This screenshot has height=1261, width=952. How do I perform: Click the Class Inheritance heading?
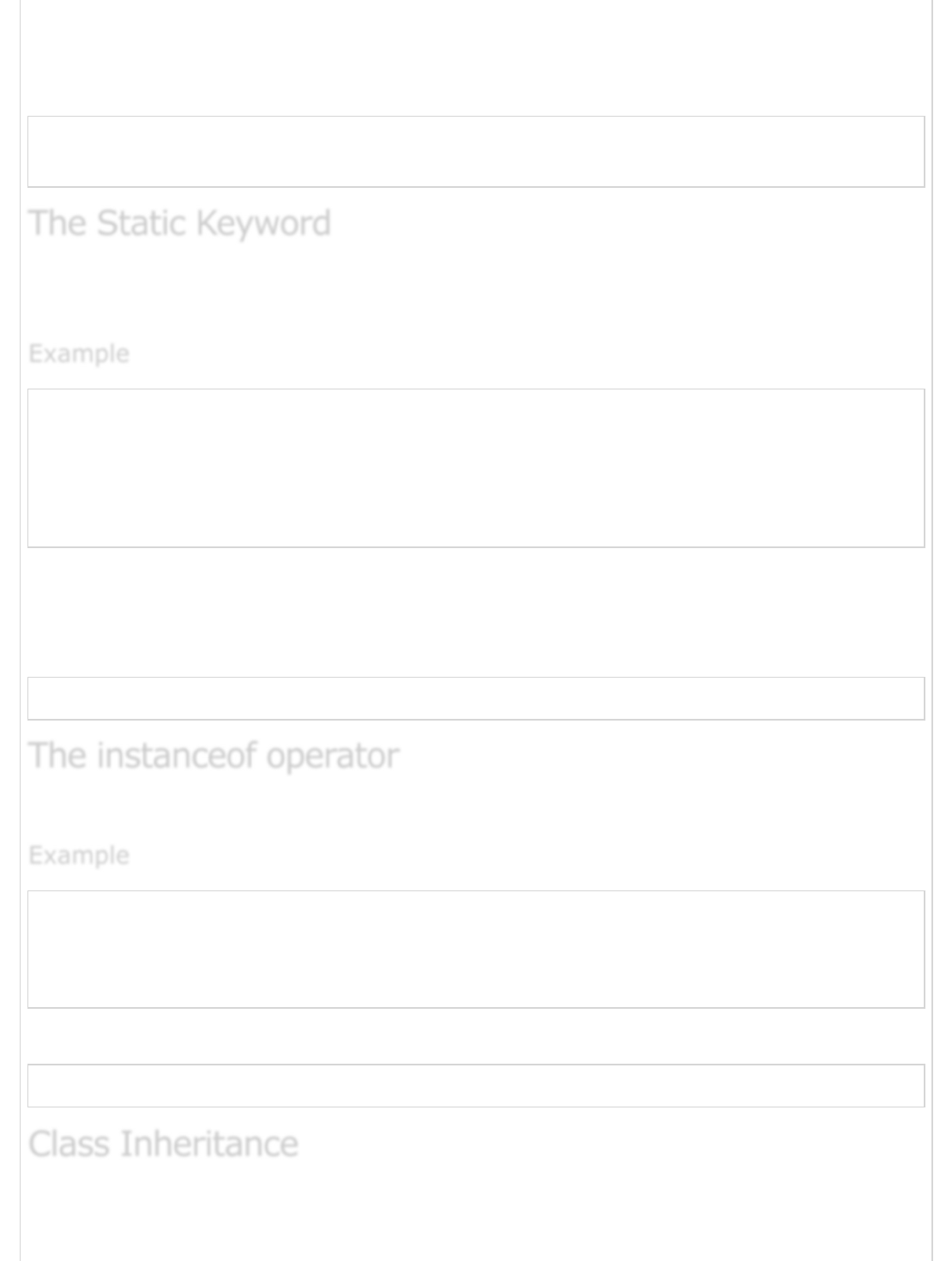point(163,1144)
